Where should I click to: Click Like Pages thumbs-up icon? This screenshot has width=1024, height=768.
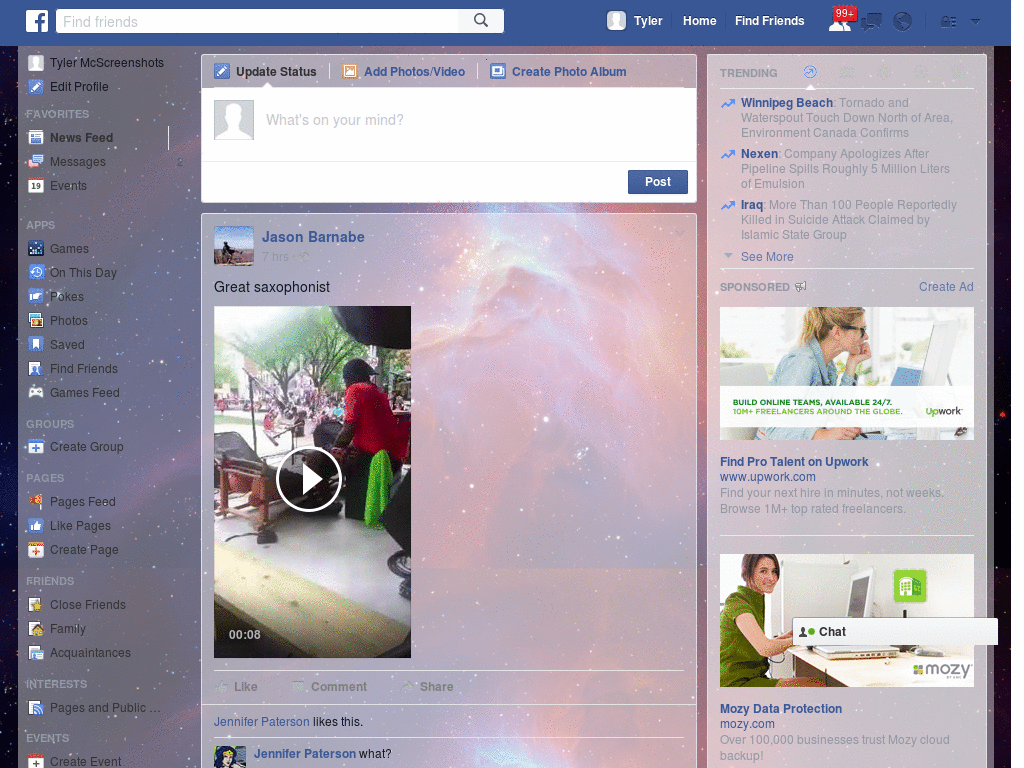36,526
